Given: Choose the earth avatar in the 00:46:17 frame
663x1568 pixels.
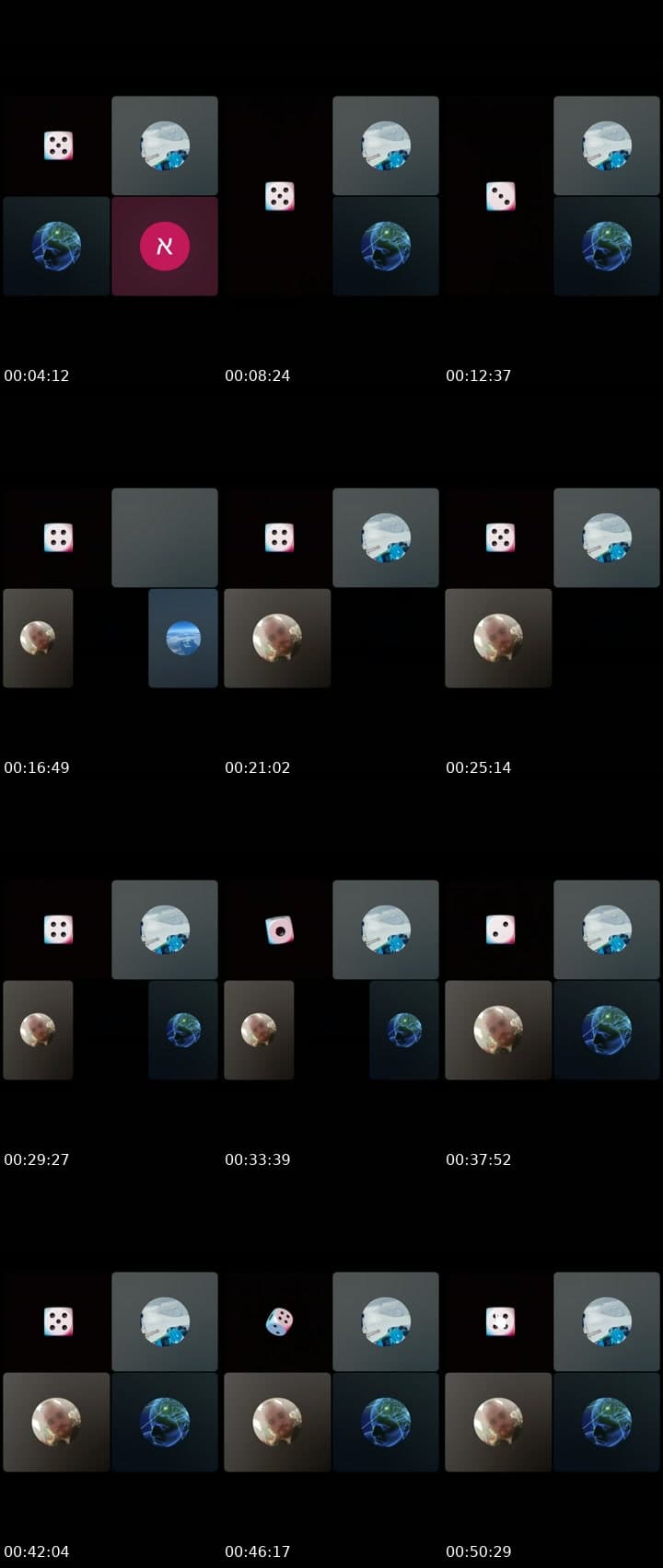Looking at the screenshot, I should coord(386,1422).
